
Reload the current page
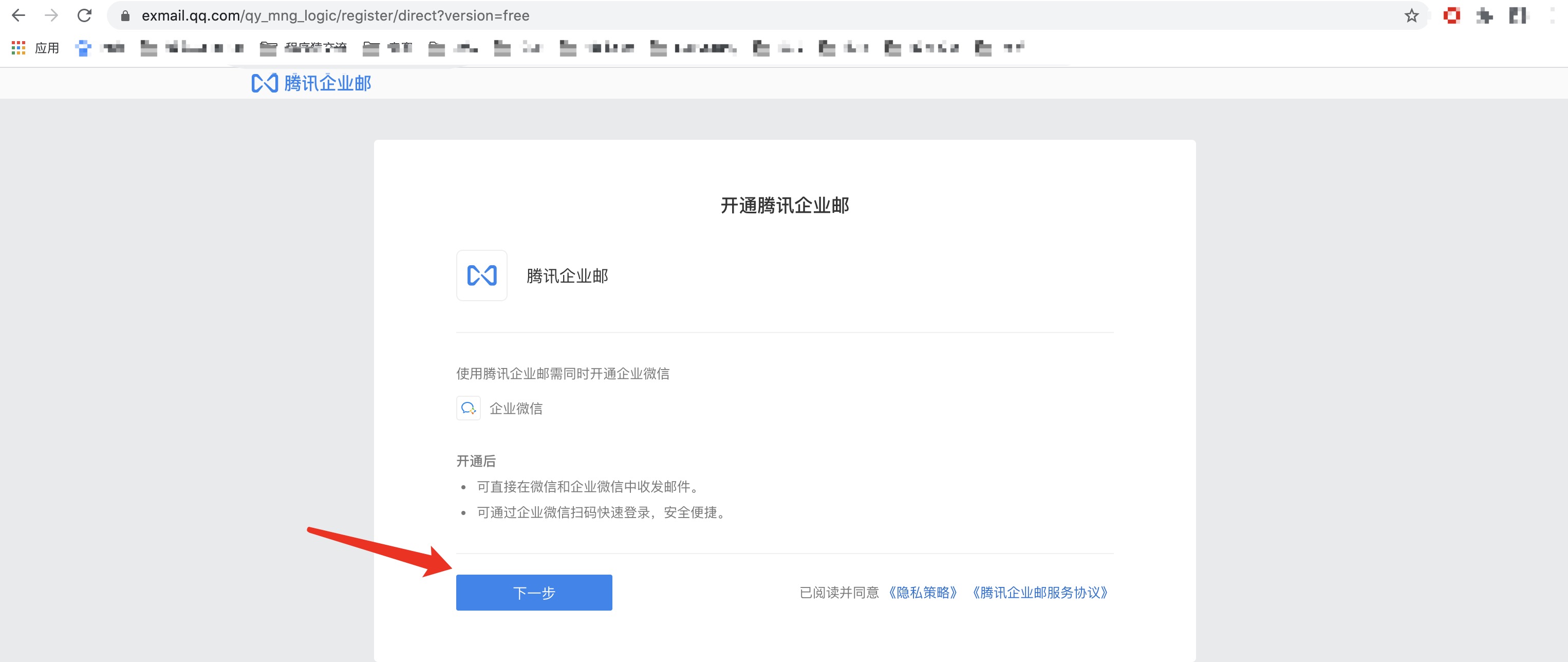click(85, 15)
